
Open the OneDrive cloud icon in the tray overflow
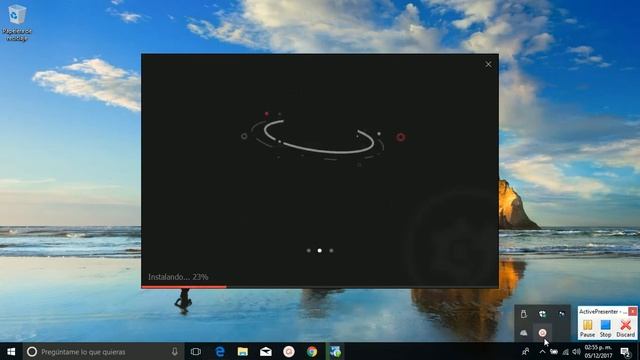(524, 333)
